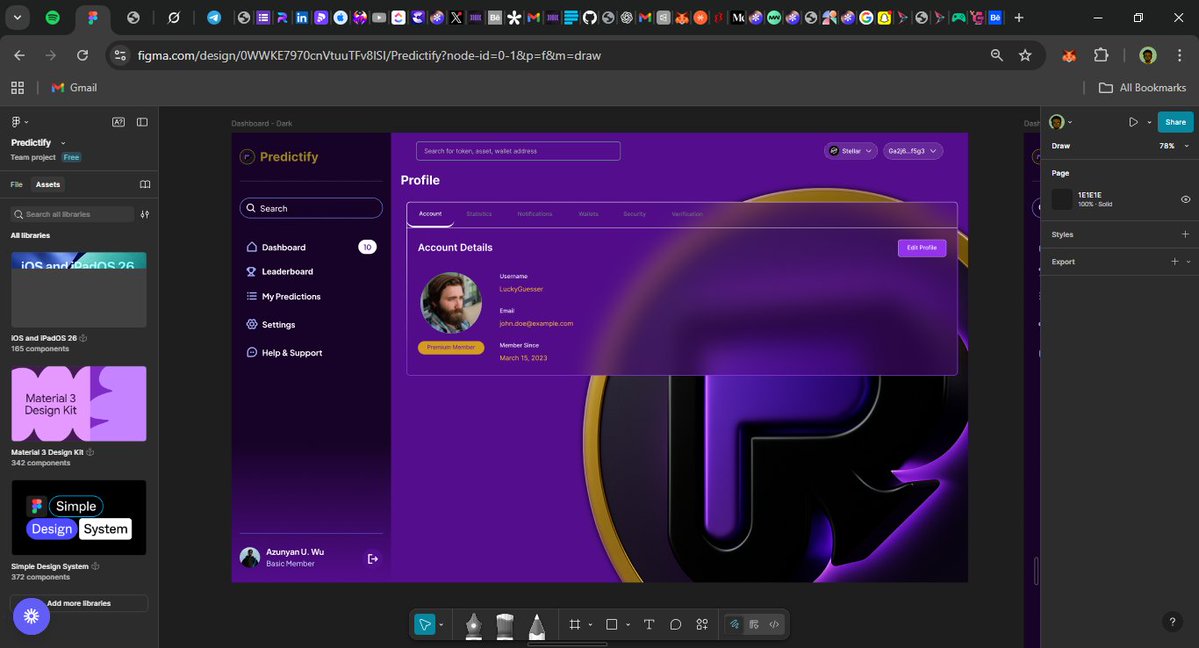The height and width of the screenshot is (648, 1199).
Task: Select the Text tool
Action: (x=648, y=624)
